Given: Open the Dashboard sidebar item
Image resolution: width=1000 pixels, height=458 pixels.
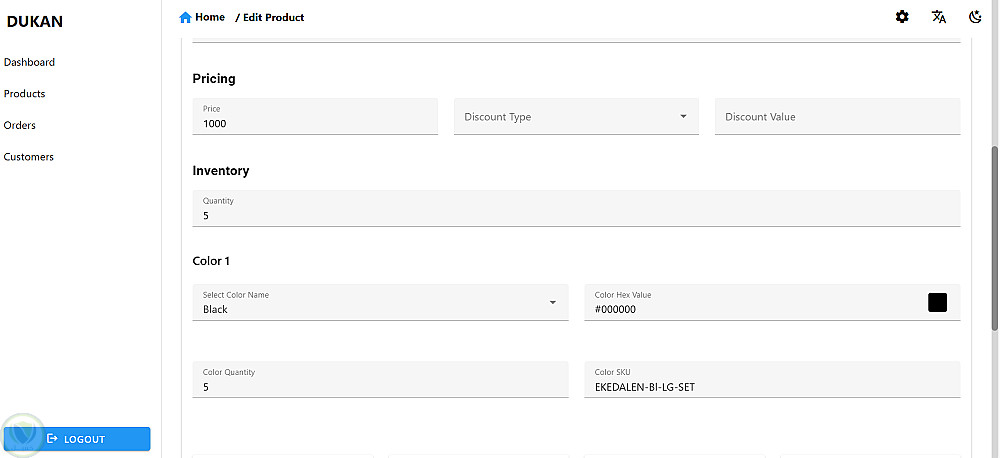Looking at the screenshot, I should [29, 62].
